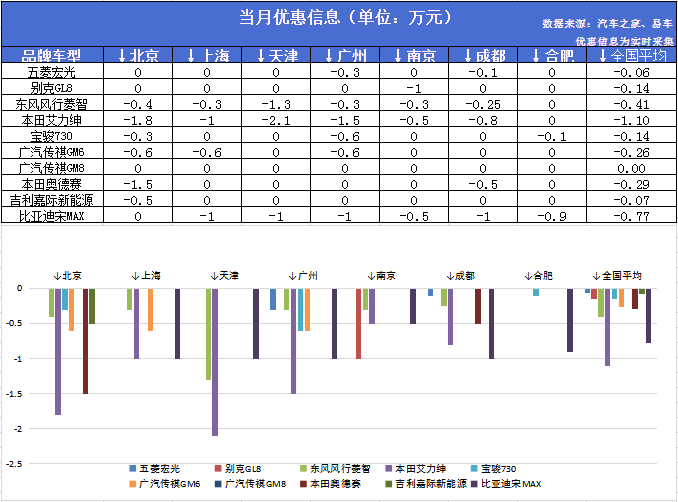Click the 吉利嘉际新能源 legend label

(431, 483)
